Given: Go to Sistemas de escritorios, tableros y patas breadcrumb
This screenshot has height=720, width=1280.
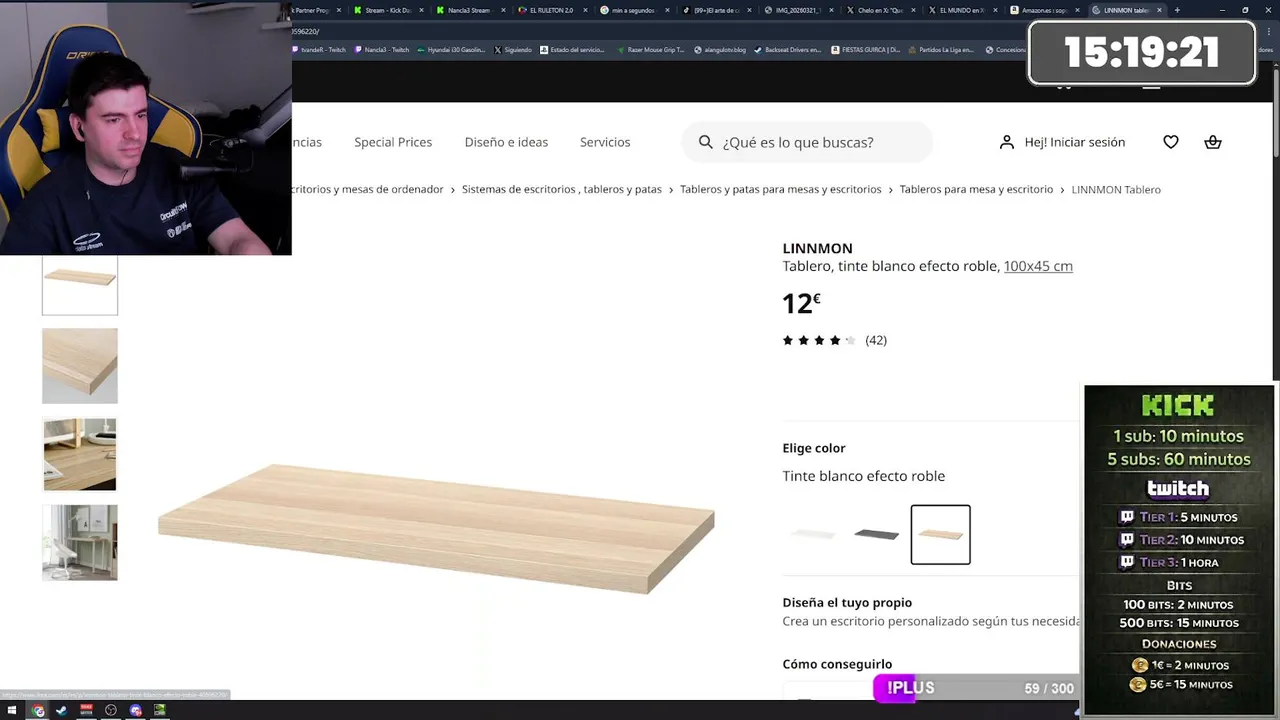Looking at the screenshot, I should pos(562,189).
